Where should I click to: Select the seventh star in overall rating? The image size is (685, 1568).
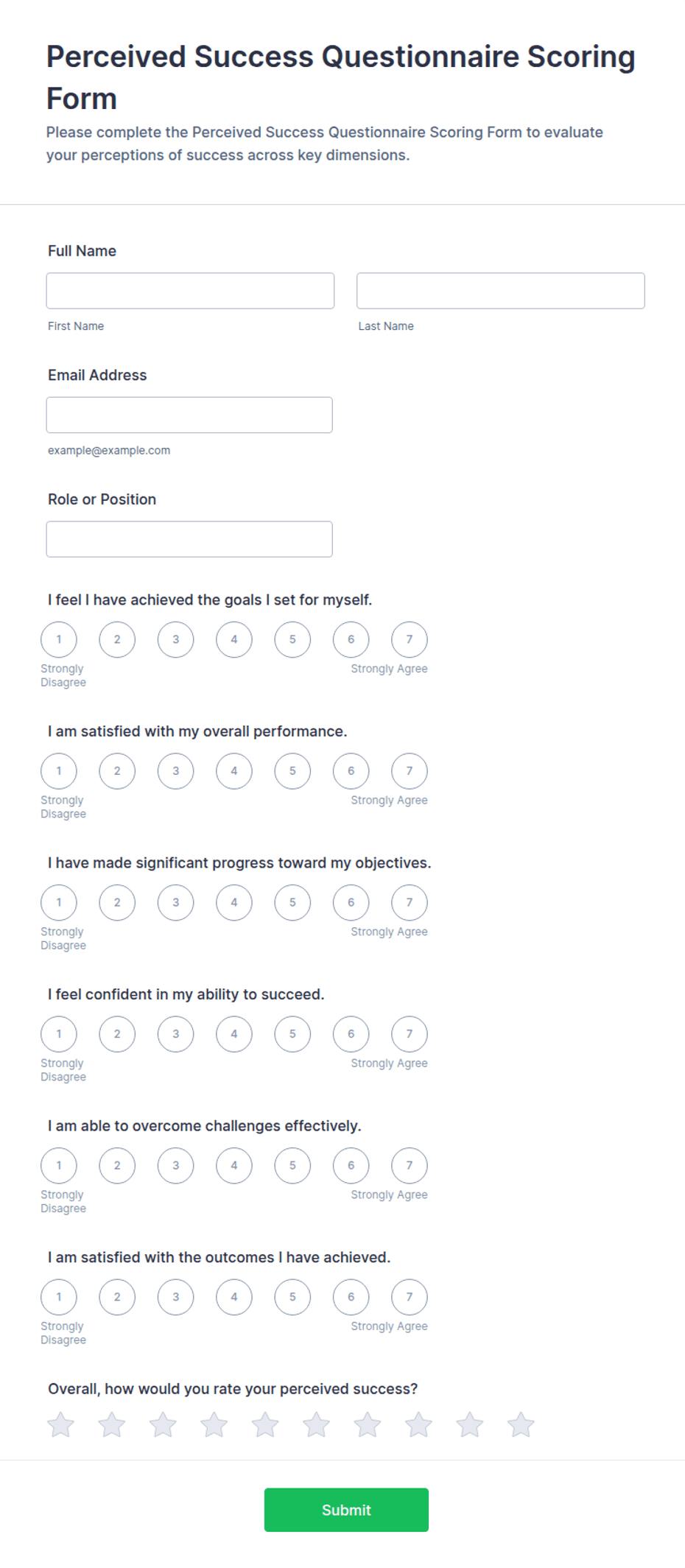(x=368, y=1424)
